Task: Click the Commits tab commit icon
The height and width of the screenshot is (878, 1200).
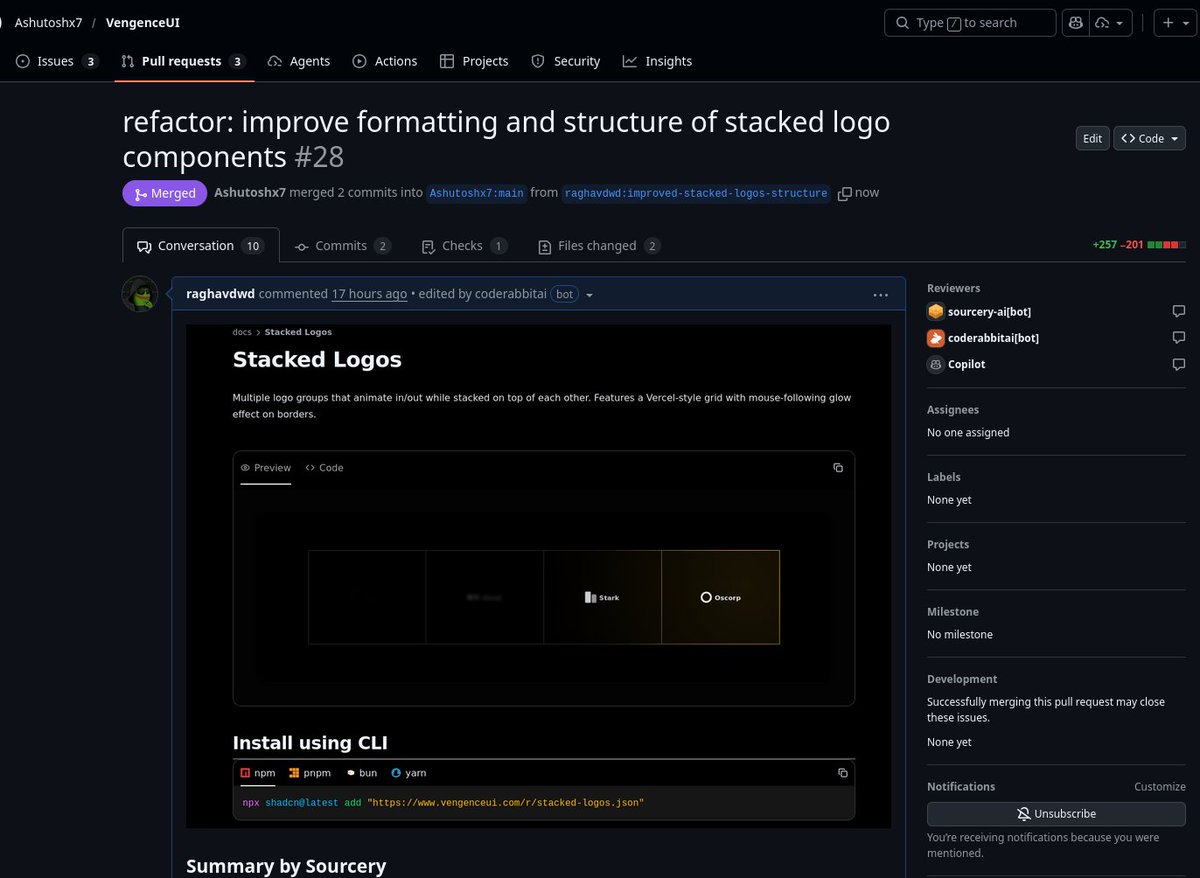Action: 302,246
